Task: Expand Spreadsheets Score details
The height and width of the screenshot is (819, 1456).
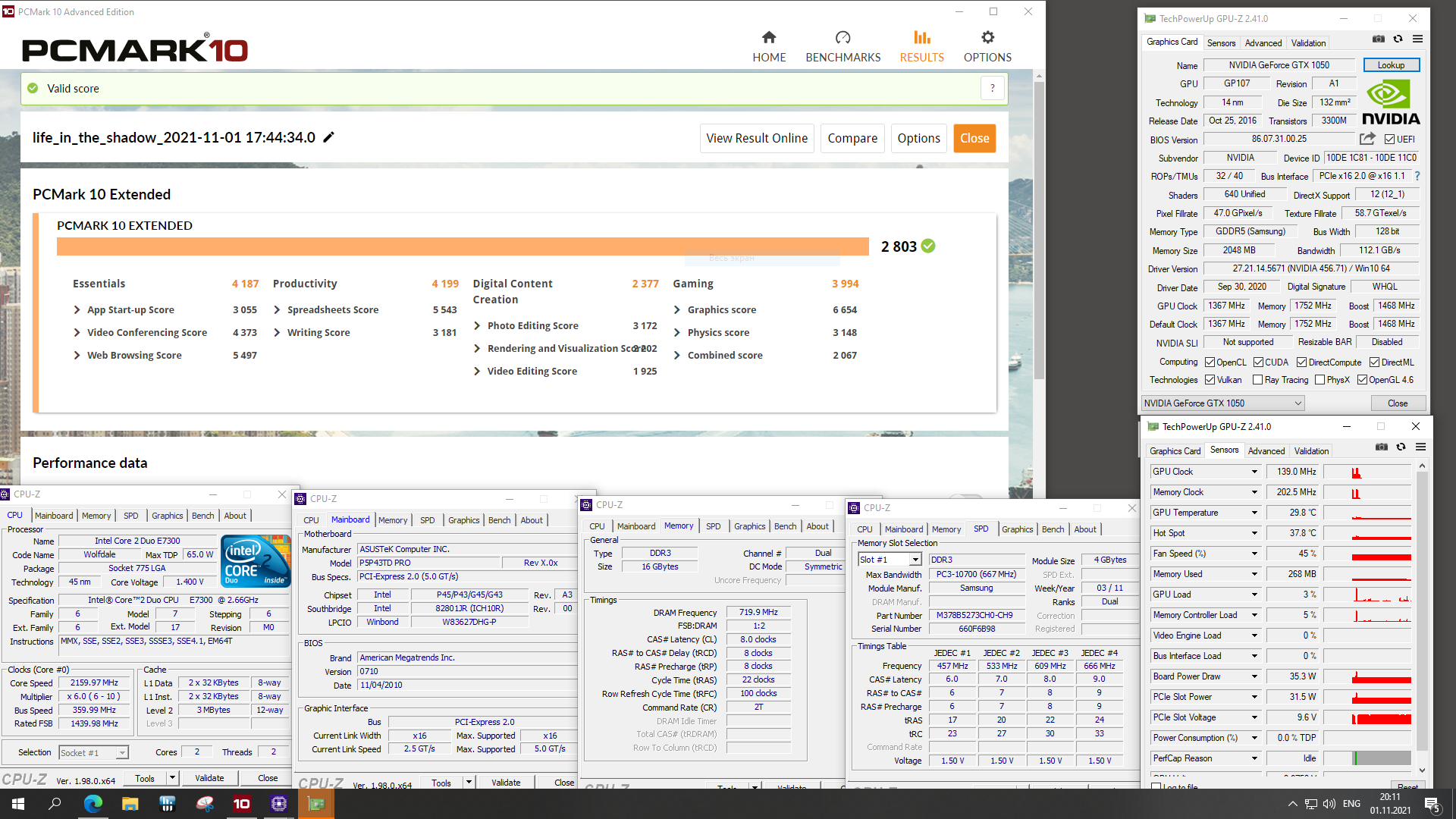Action: [278, 309]
